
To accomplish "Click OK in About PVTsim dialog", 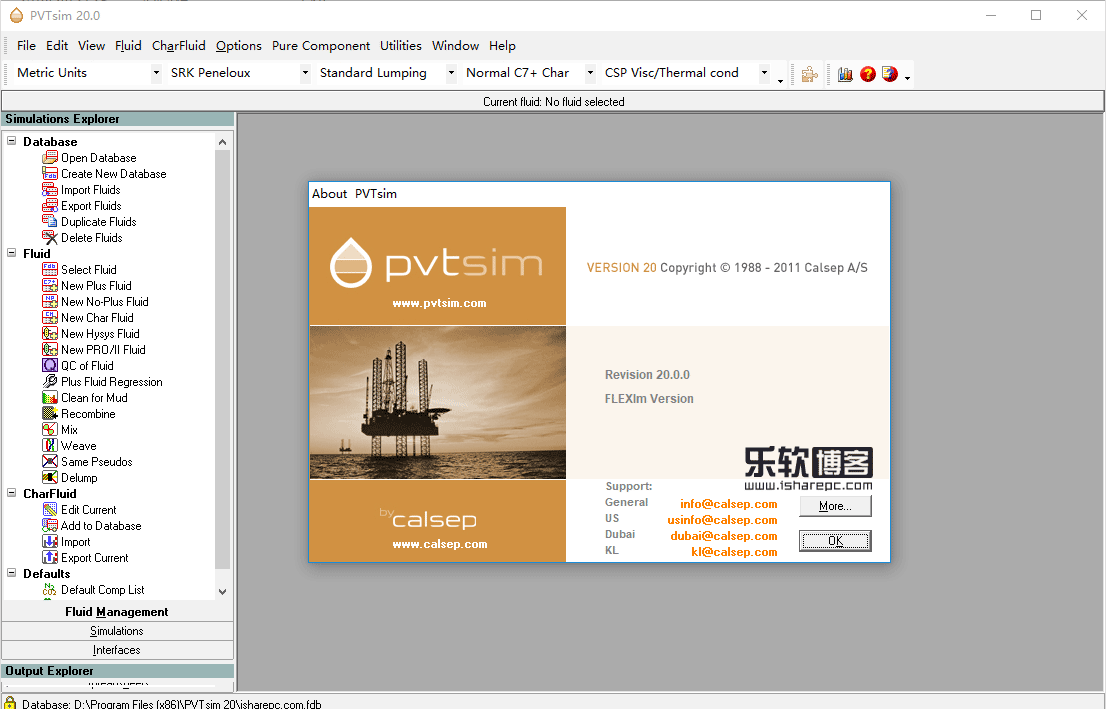I will pyautogui.click(x=835, y=541).
